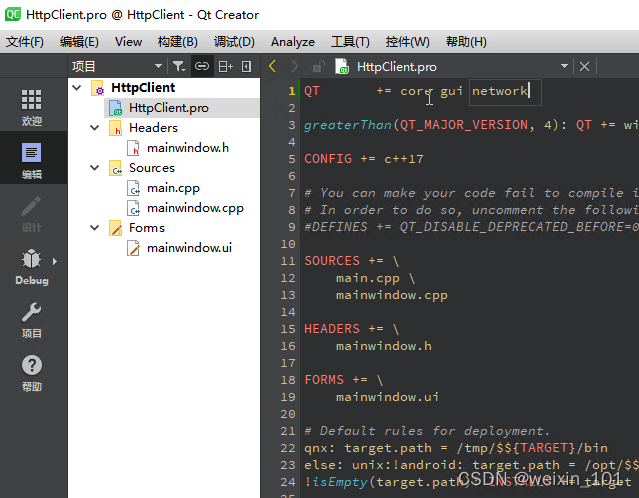The width and height of the screenshot is (639, 498).
Task: Toggle the file lock icon
Action: (318, 66)
